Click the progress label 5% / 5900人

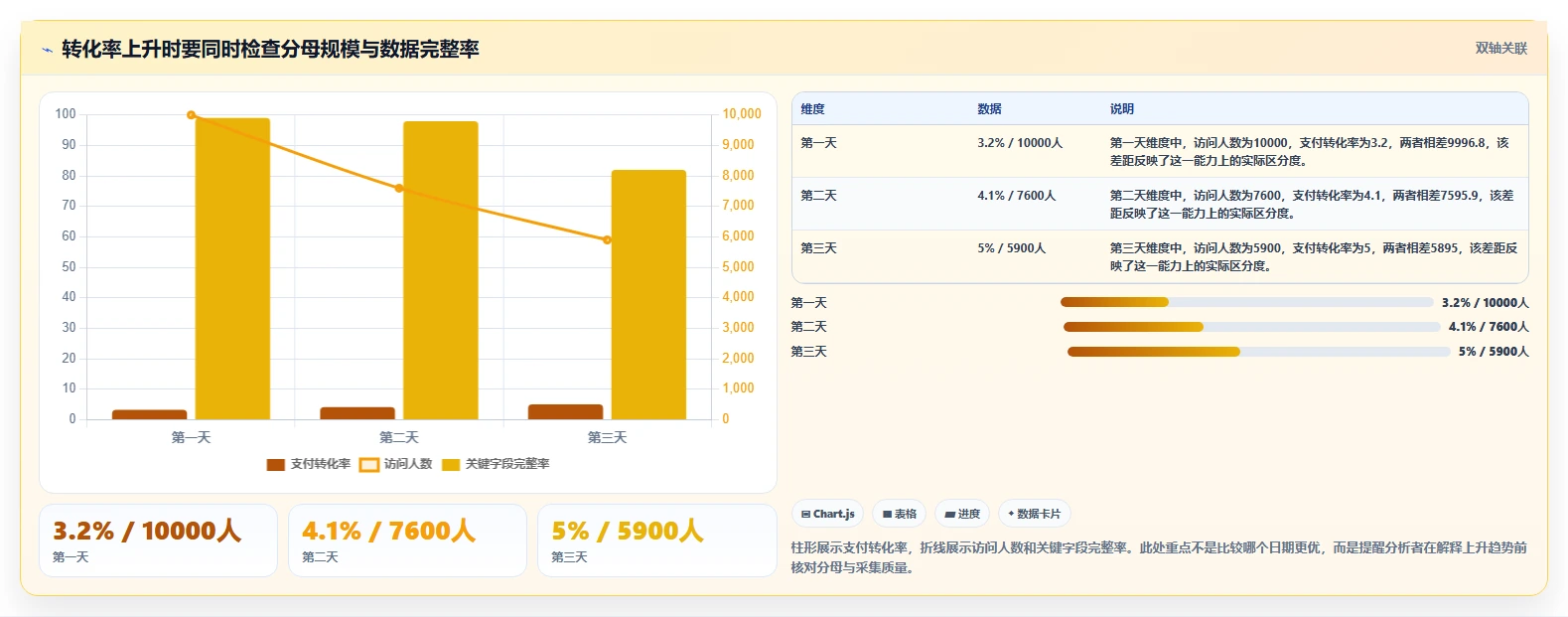1494,352
